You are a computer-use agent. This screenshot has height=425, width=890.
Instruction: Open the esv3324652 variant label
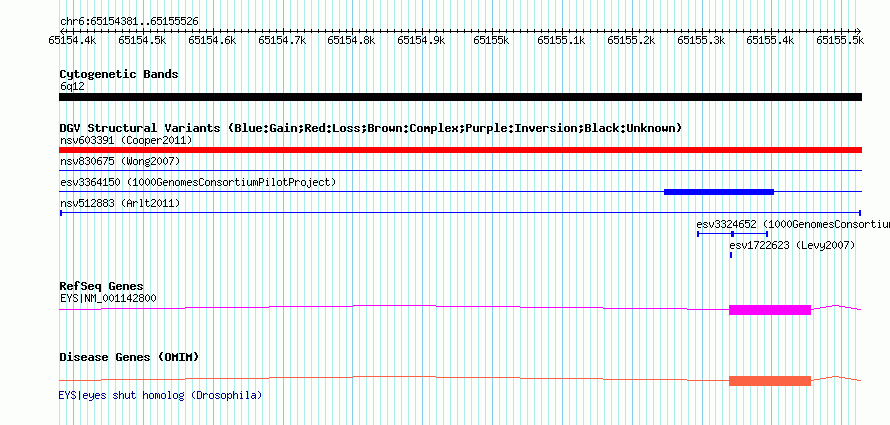(793, 224)
